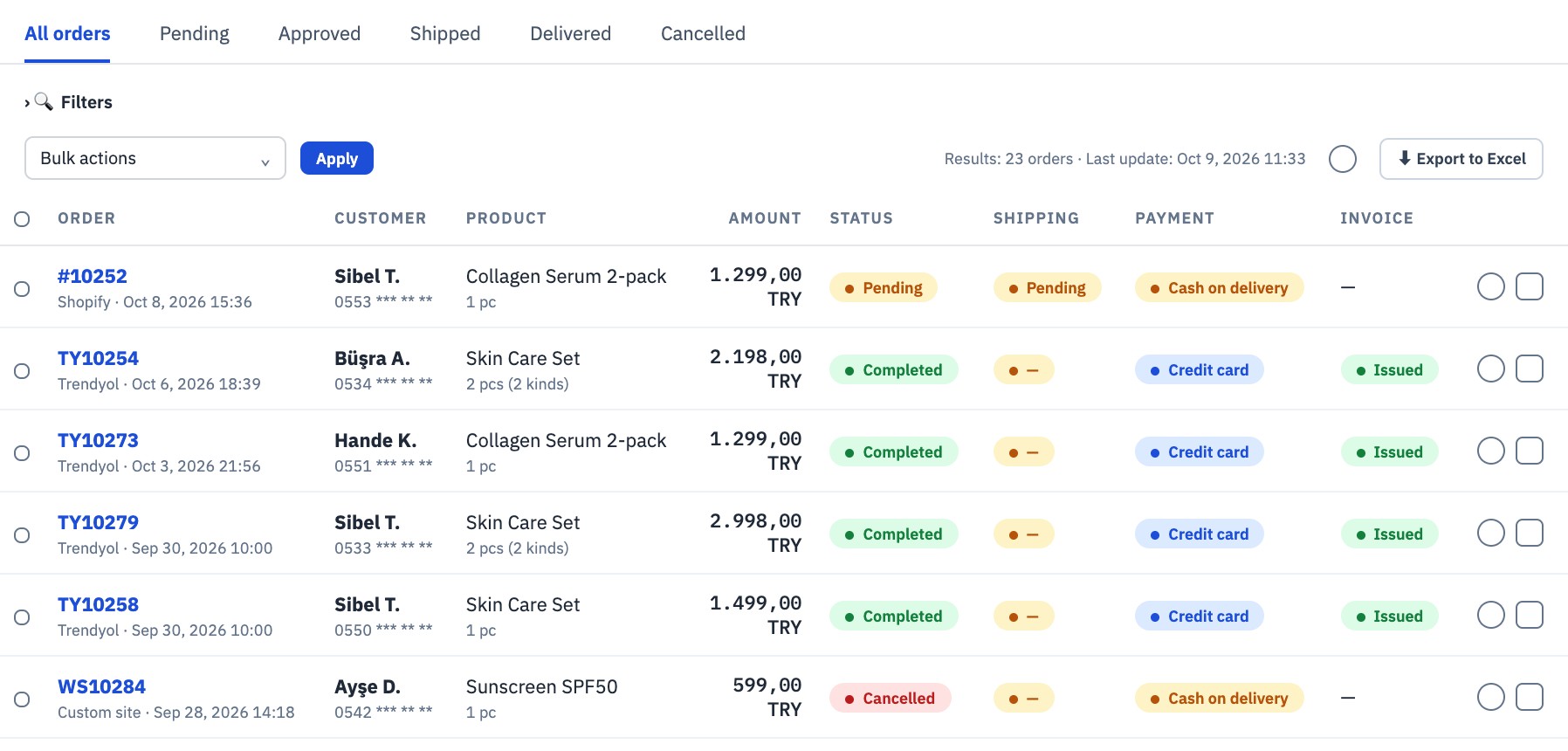Click the Apply button
Screen dimensions: 1568x751
click(x=337, y=158)
